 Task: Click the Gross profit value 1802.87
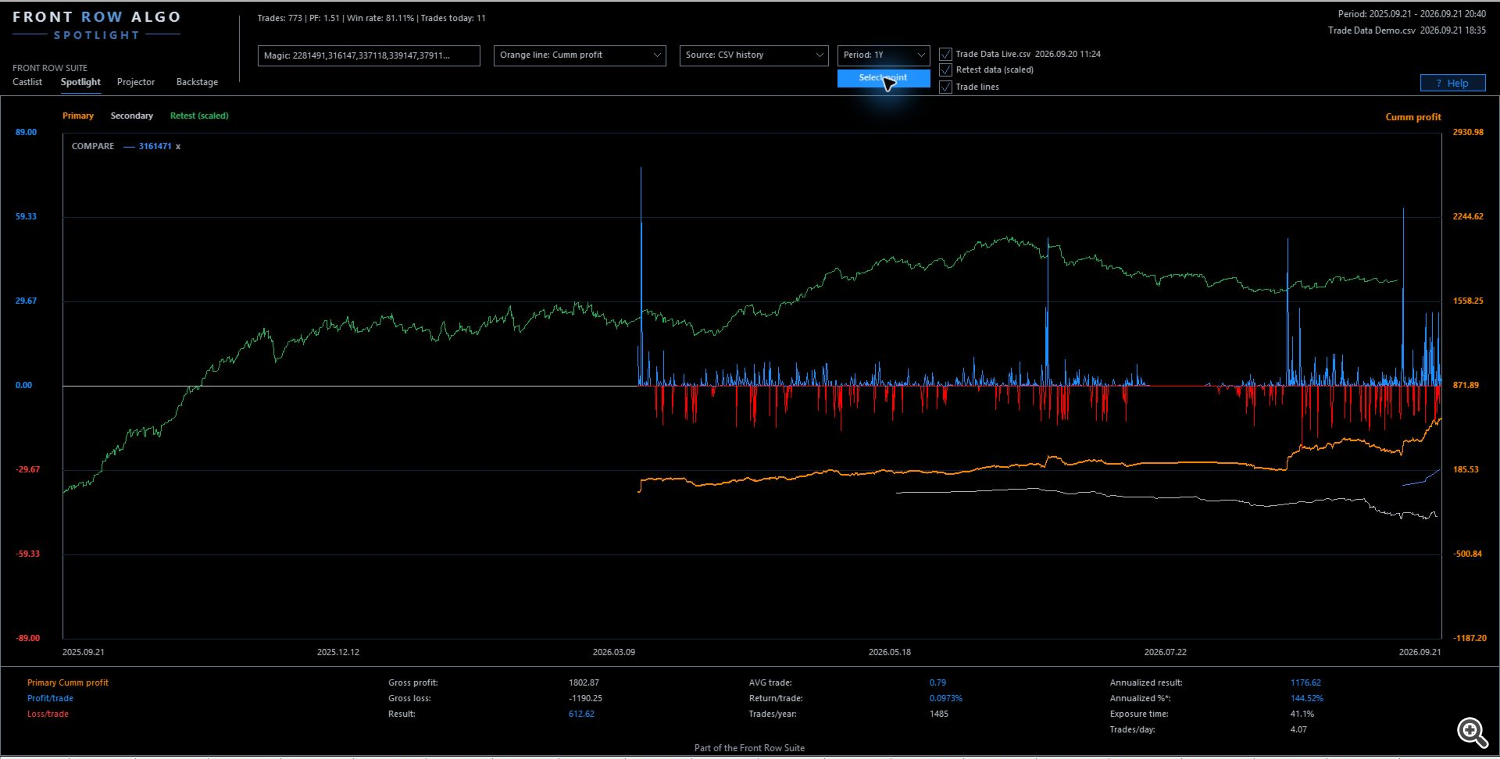click(584, 683)
